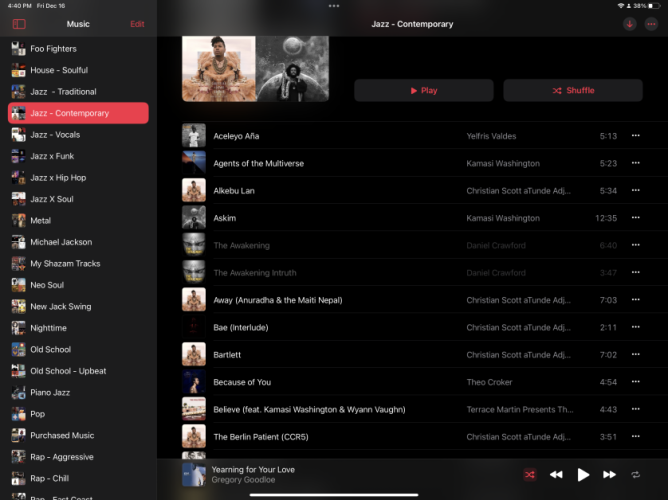Open more options for The Awakening
The image size is (668, 500).
point(635,245)
